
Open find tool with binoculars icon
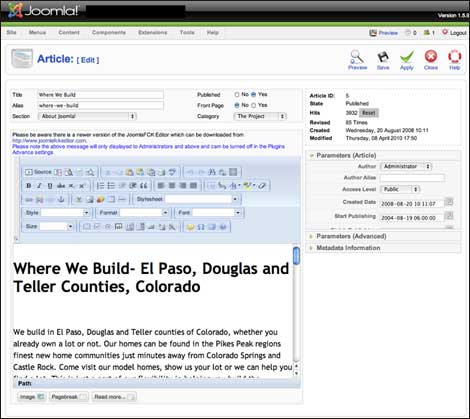pos(212,172)
